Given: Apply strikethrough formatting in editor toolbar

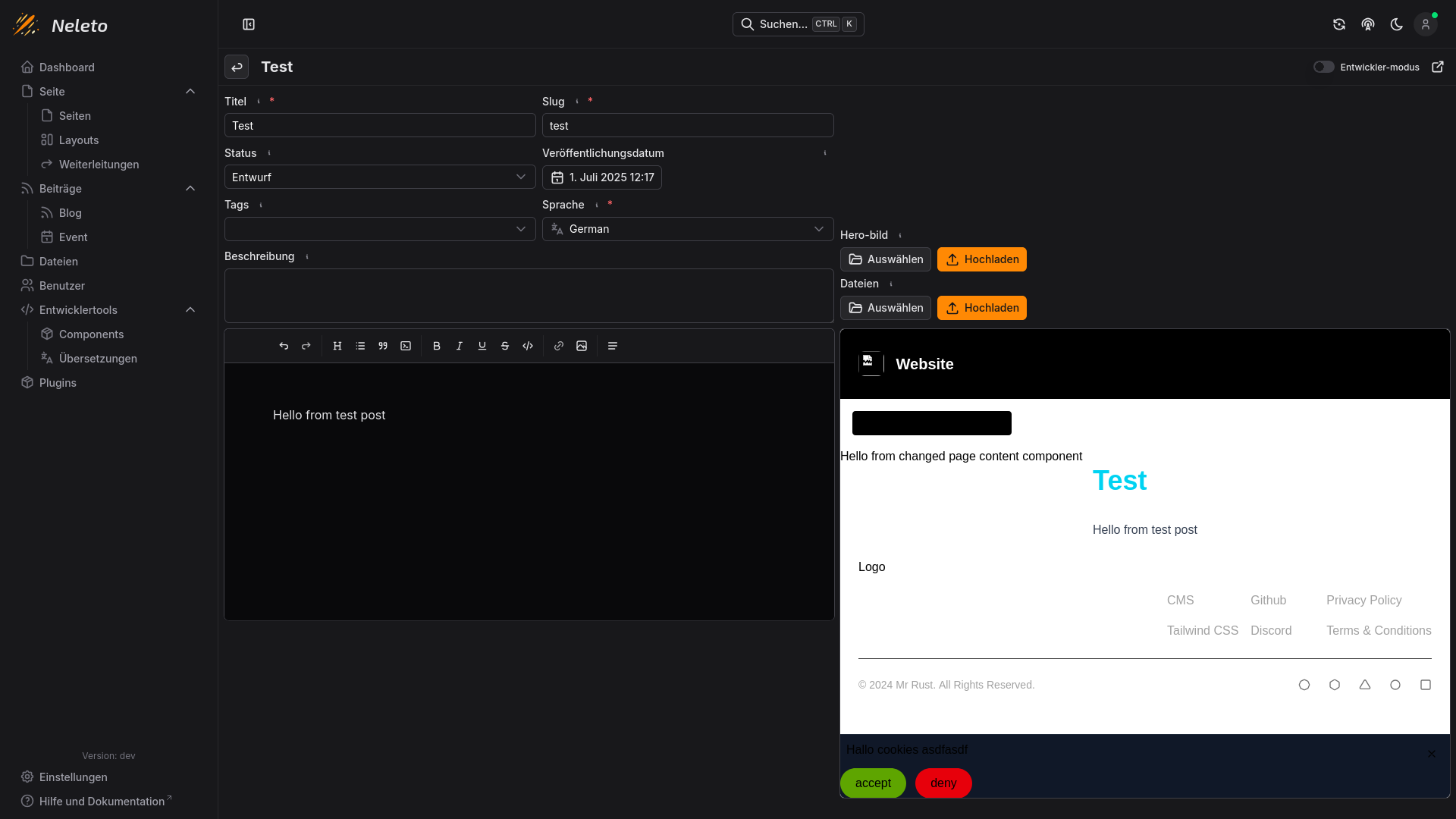Looking at the screenshot, I should tap(505, 346).
